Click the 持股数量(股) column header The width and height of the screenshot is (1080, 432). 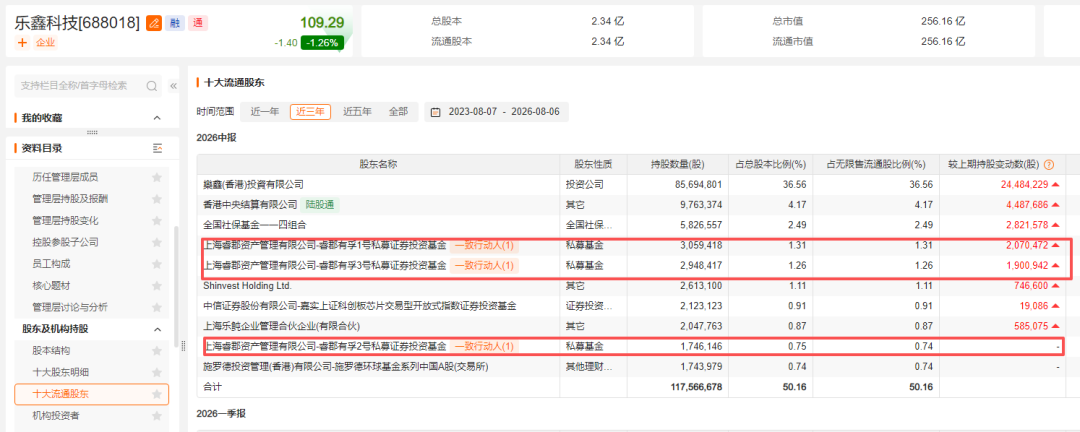coord(678,165)
